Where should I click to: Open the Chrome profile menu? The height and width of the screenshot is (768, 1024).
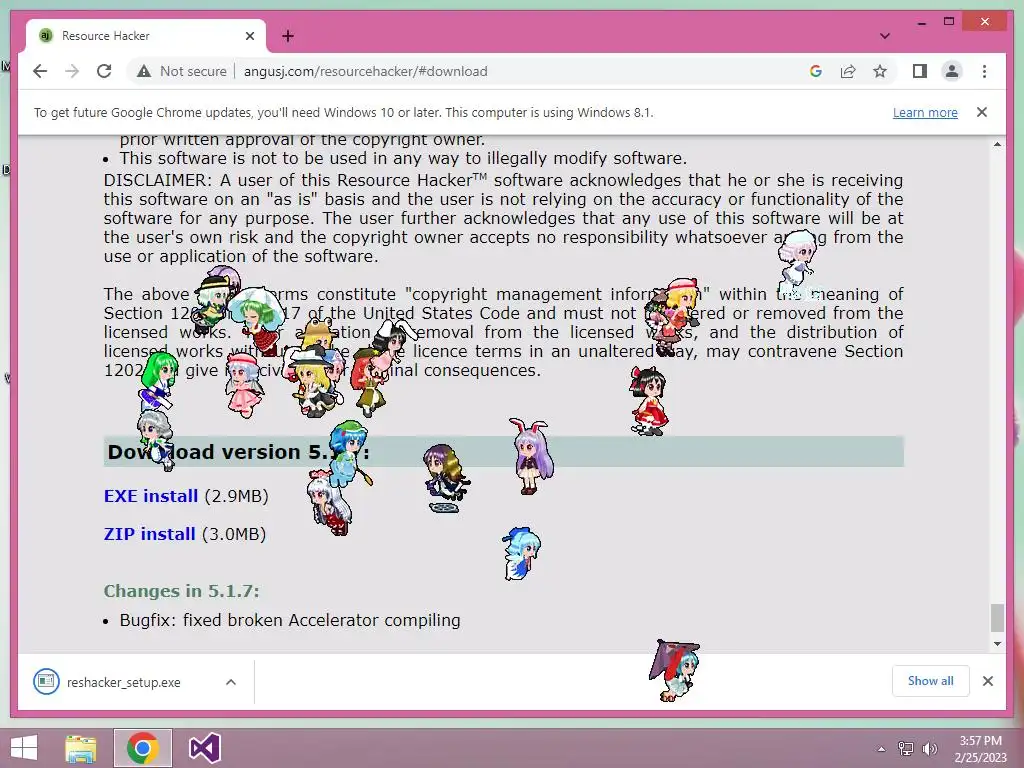click(952, 71)
